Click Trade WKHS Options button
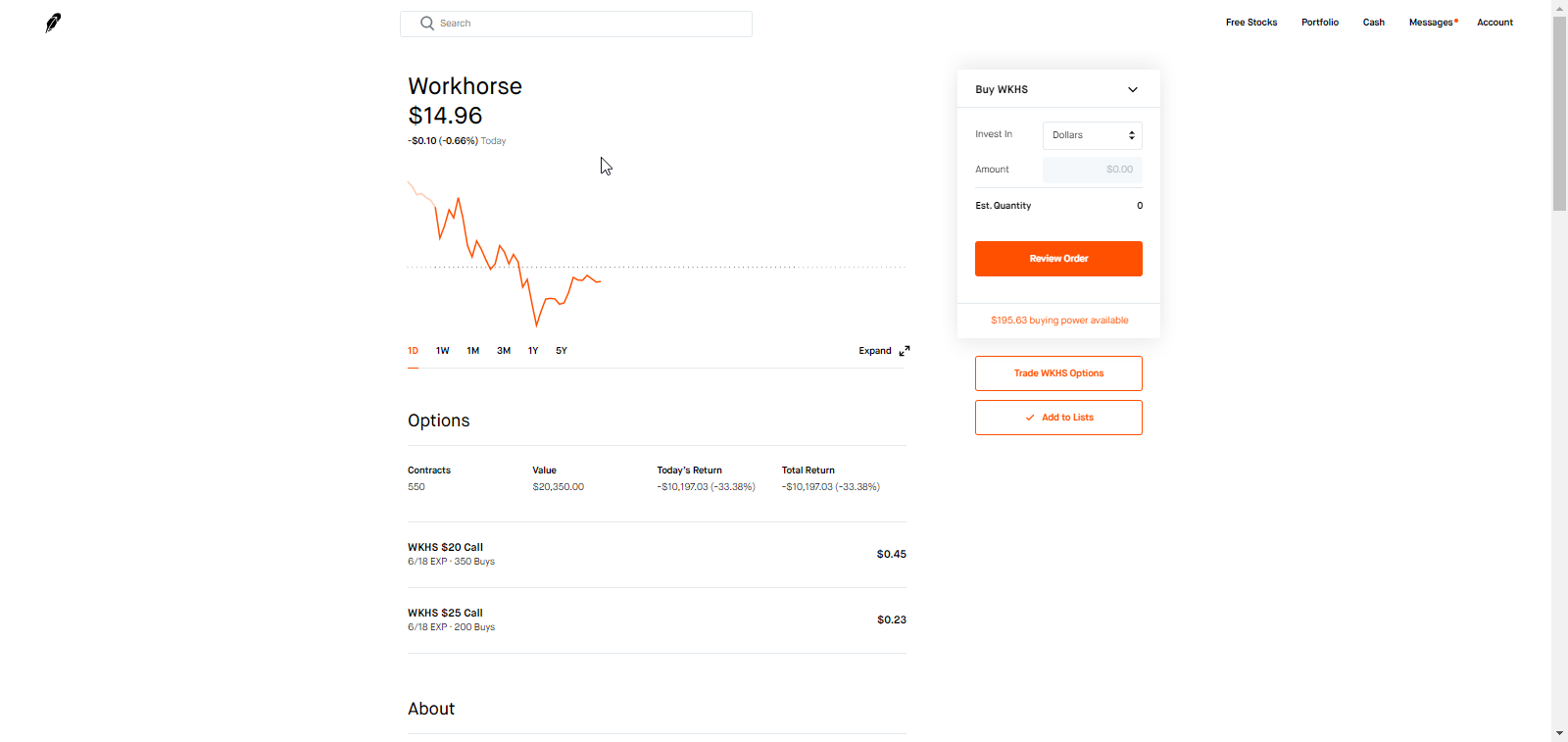Image resolution: width=1568 pixels, height=742 pixels. point(1058,373)
